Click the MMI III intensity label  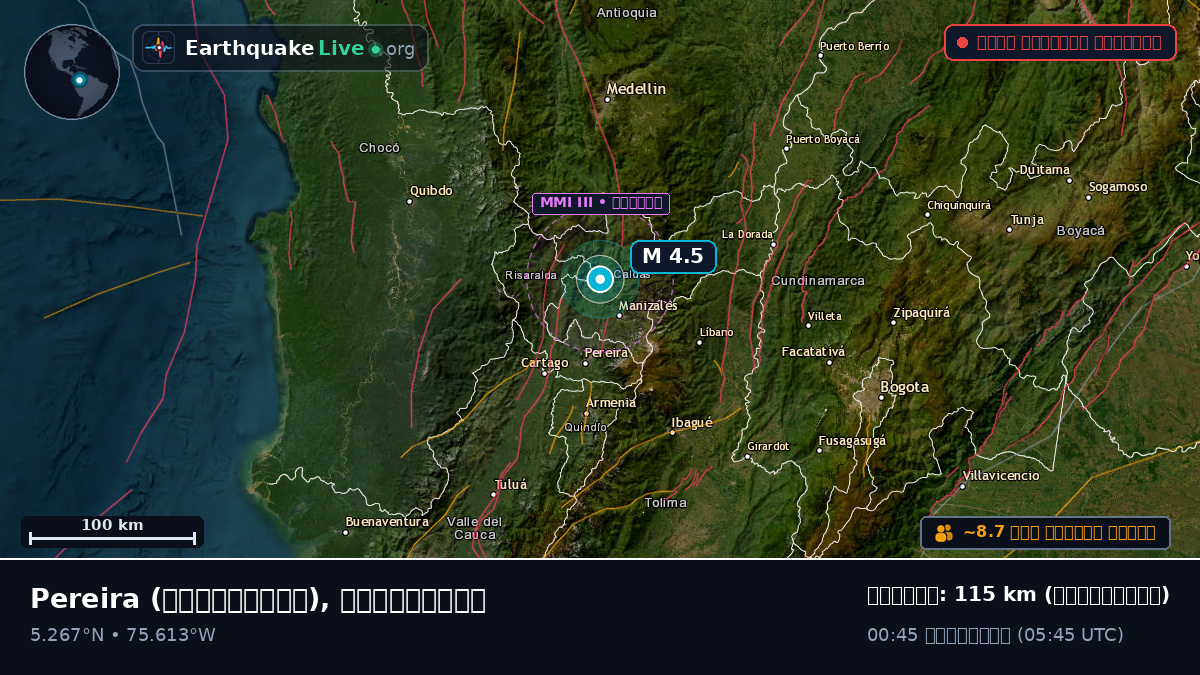click(601, 203)
